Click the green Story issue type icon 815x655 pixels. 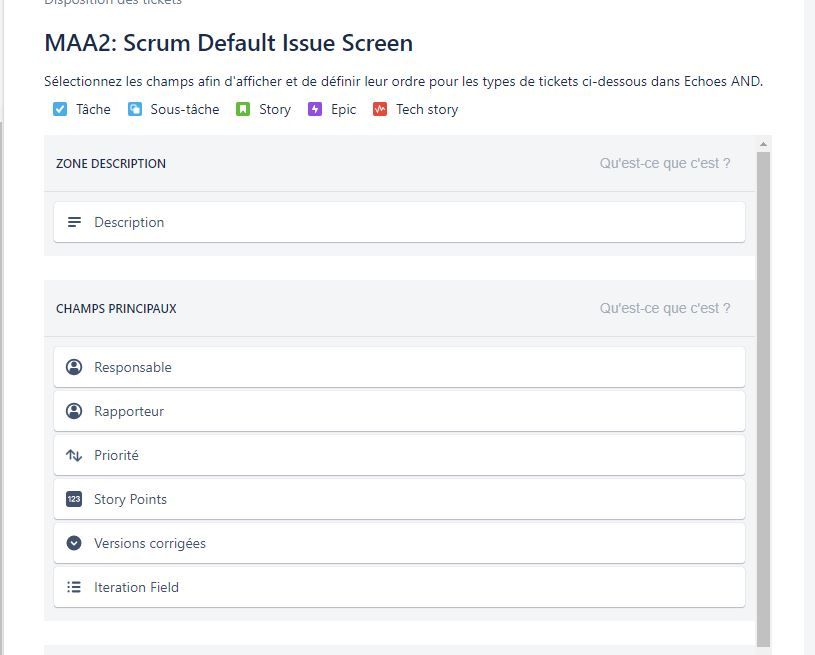pos(243,109)
